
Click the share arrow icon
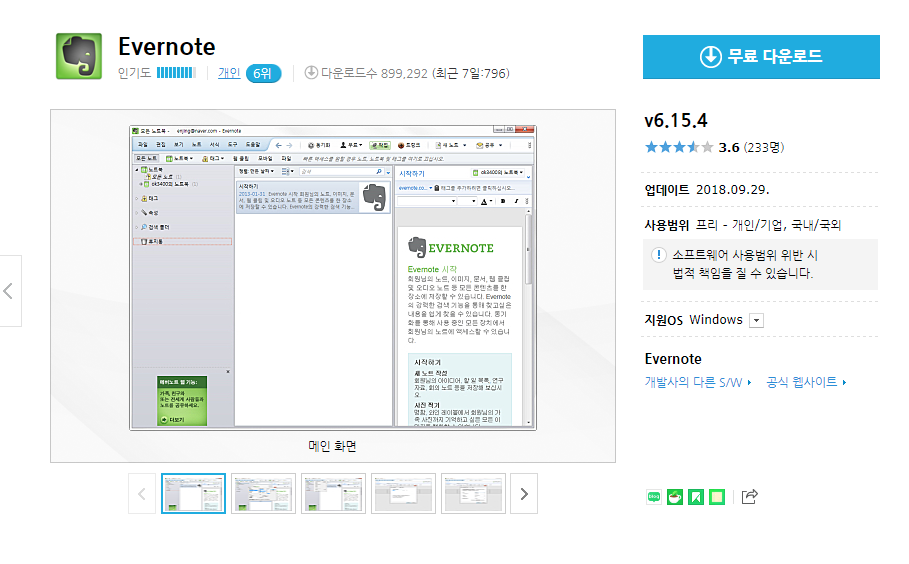tap(750, 496)
